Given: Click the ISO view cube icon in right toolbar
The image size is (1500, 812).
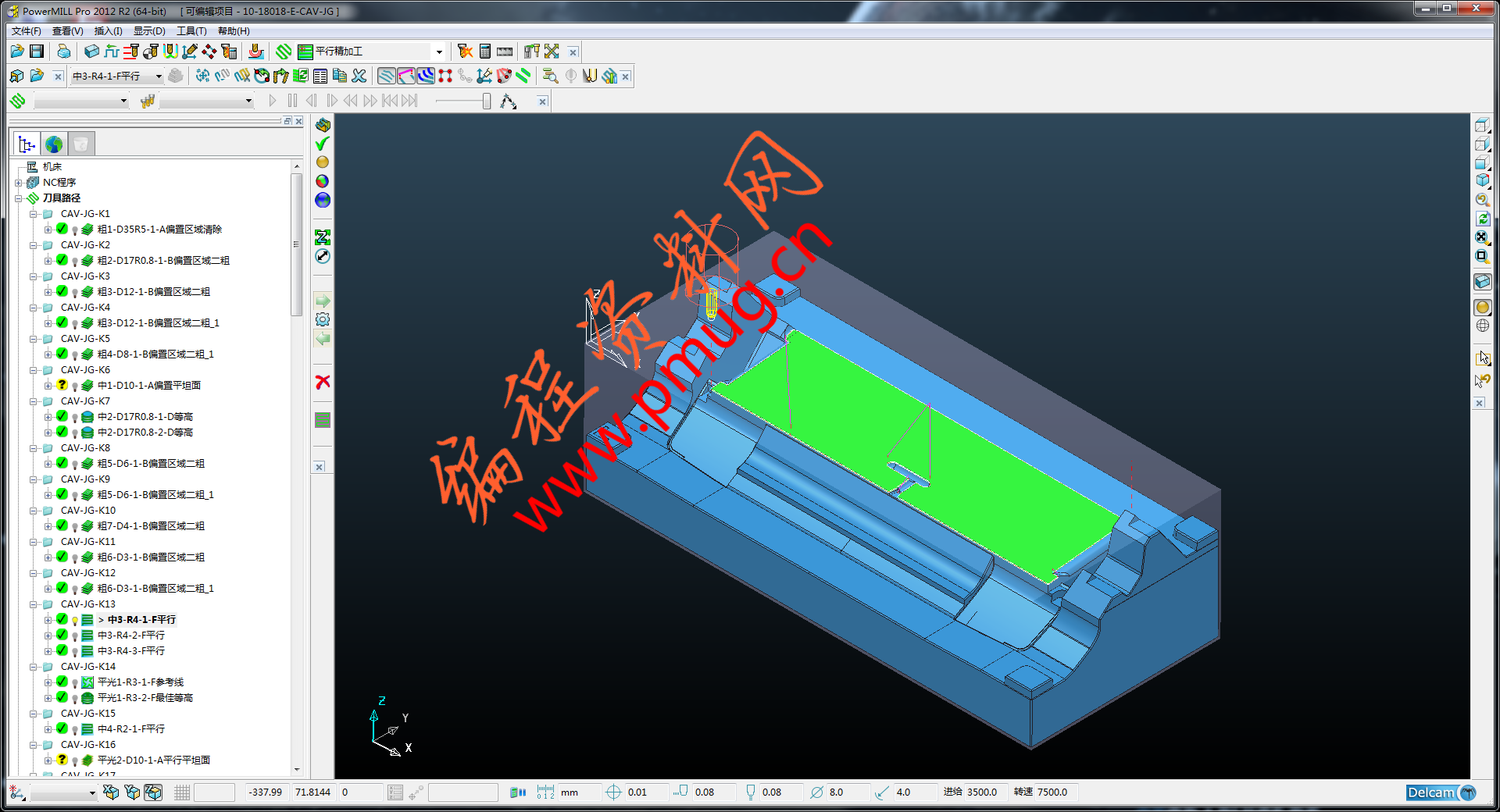Looking at the screenshot, I should click(1482, 181).
